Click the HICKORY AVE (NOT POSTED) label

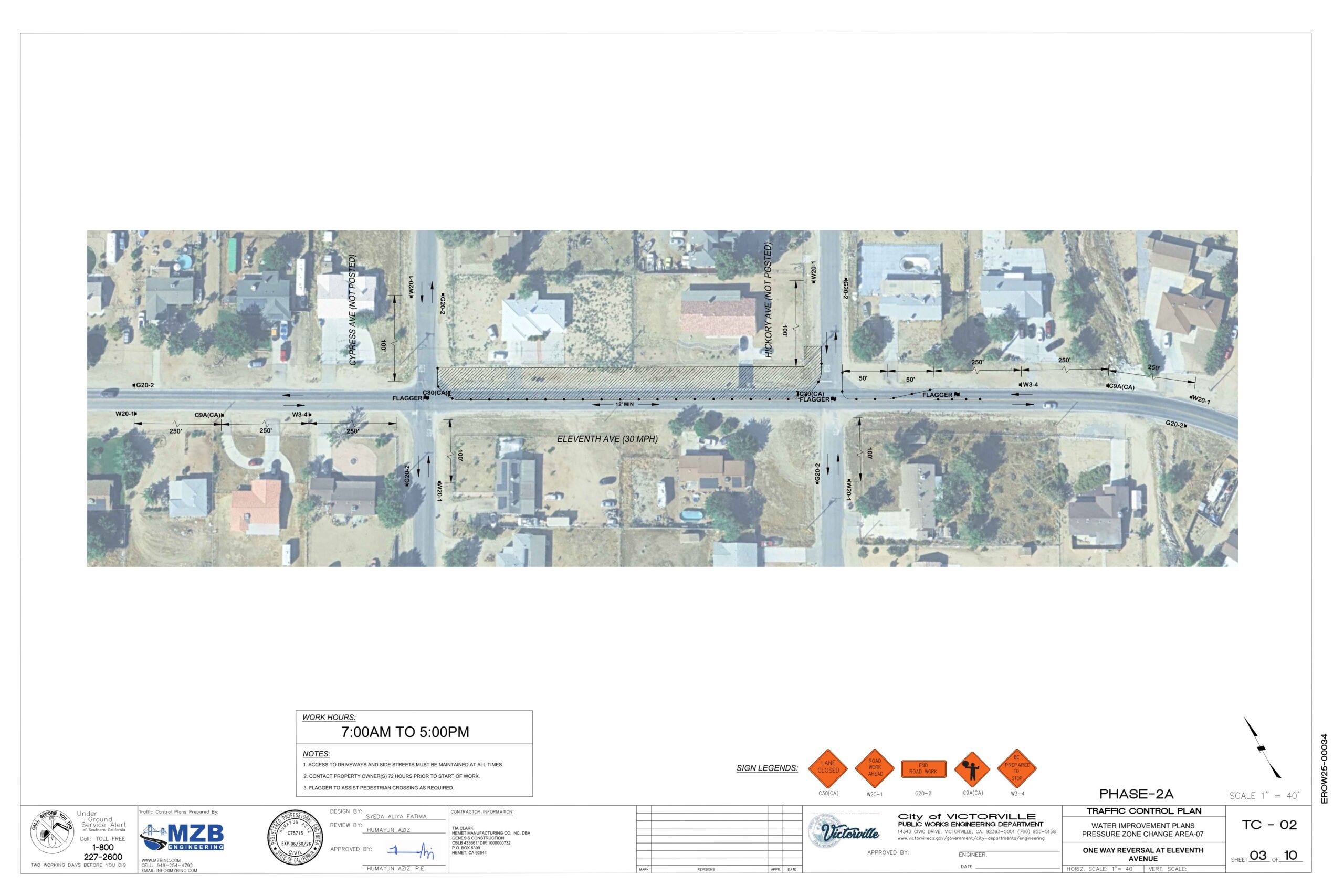pos(769,300)
